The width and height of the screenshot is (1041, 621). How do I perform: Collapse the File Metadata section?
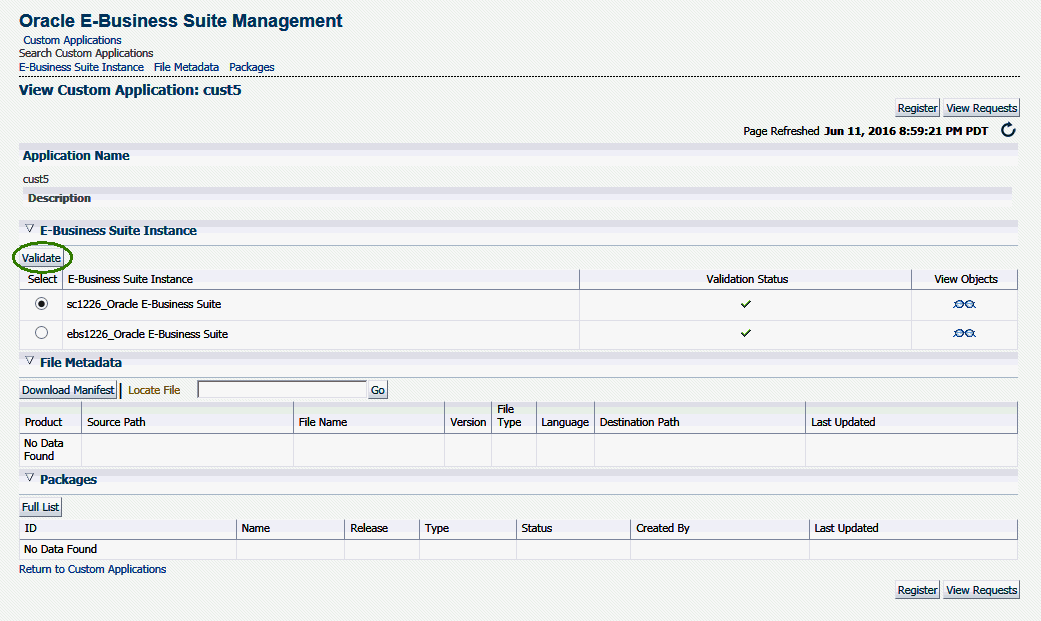(x=29, y=361)
